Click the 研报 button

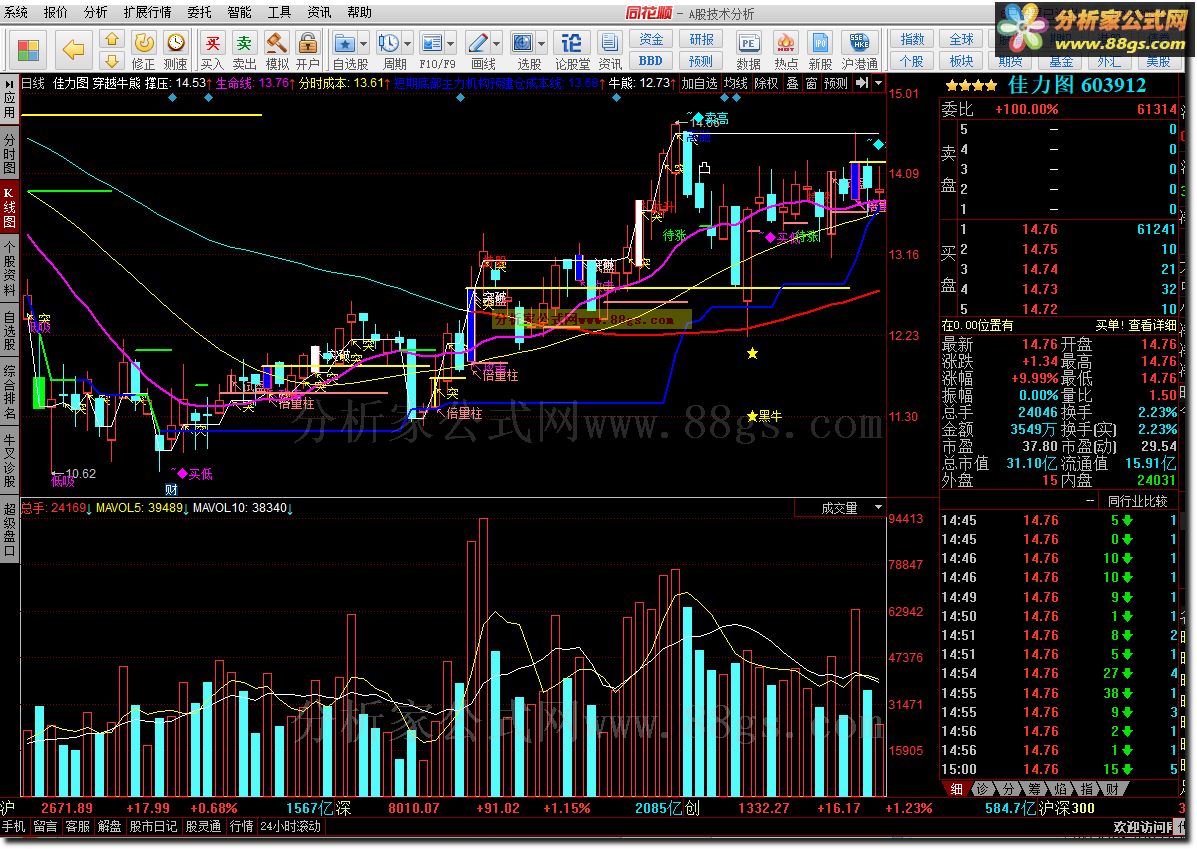click(x=701, y=39)
